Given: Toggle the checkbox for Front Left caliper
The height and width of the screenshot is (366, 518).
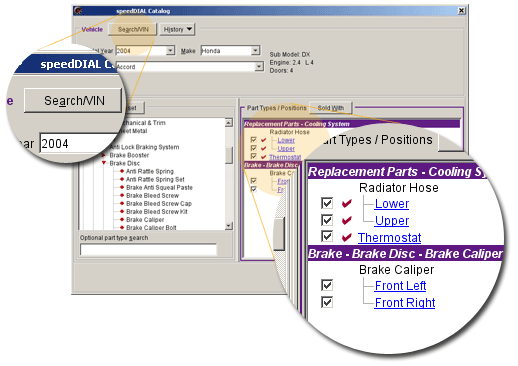Looking at the screenshot, I should [x=327, y=285].
